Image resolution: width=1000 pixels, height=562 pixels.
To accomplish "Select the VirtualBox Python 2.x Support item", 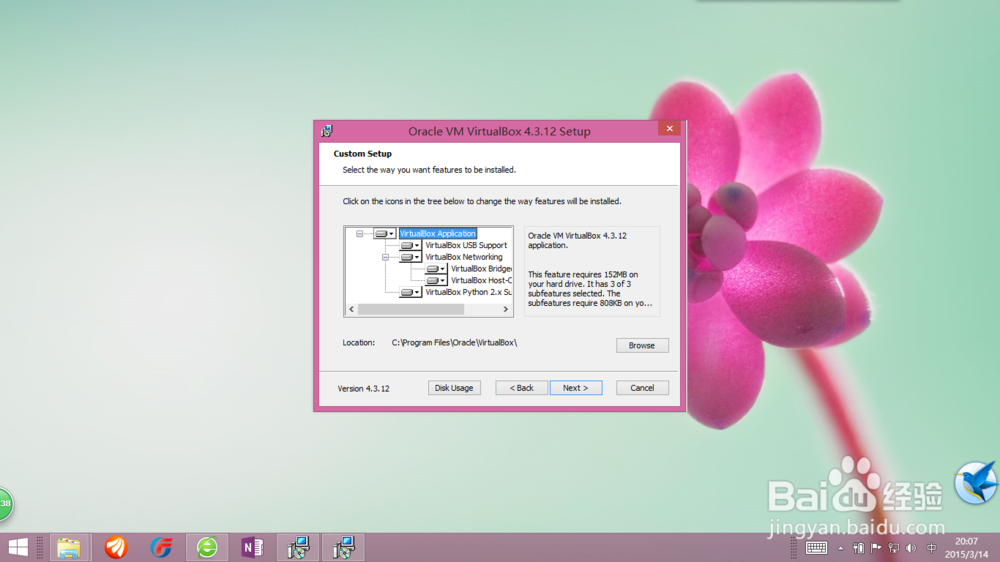I will pyautogui.click(x=468, y=292).
